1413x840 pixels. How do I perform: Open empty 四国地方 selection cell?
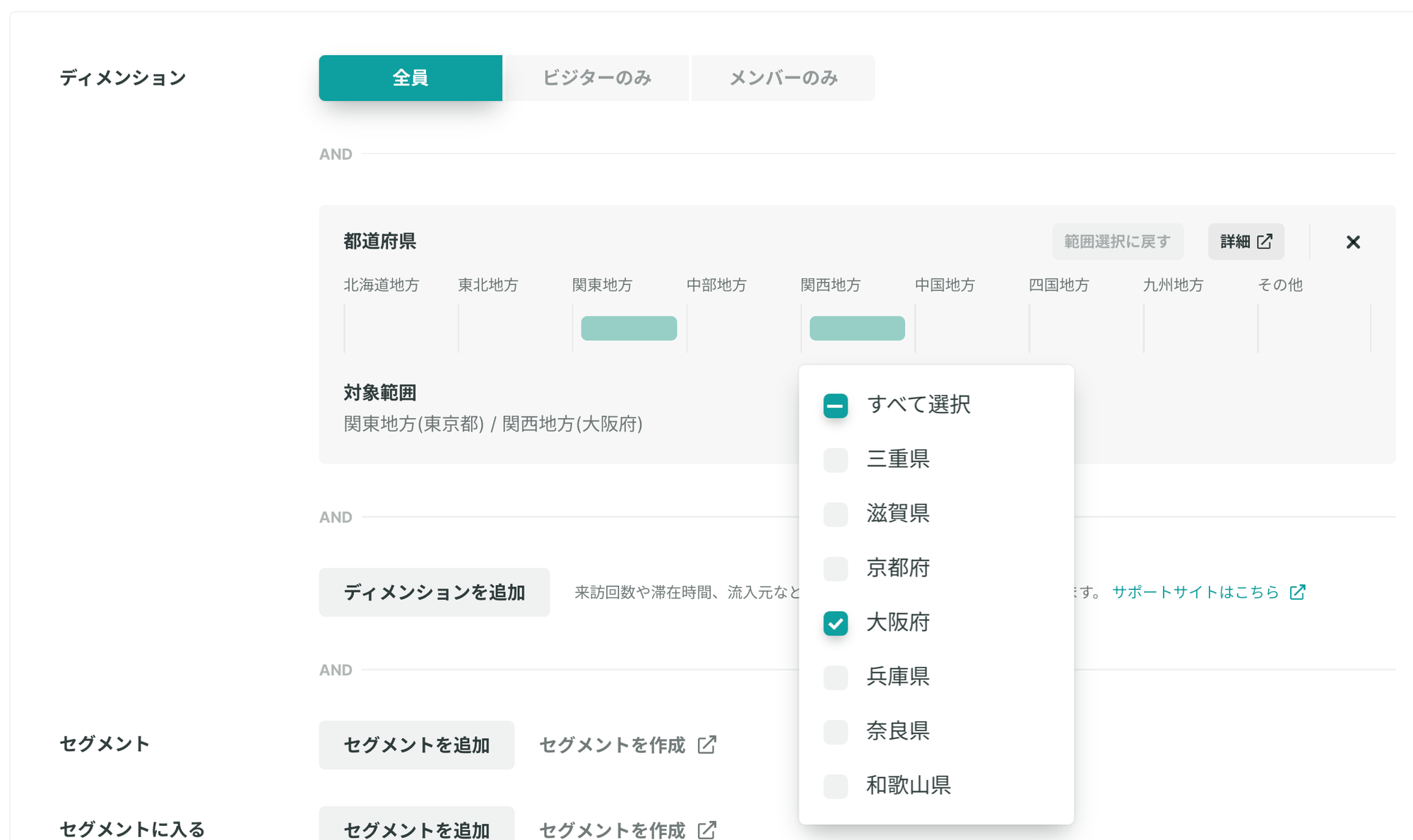coord(1087,329)
